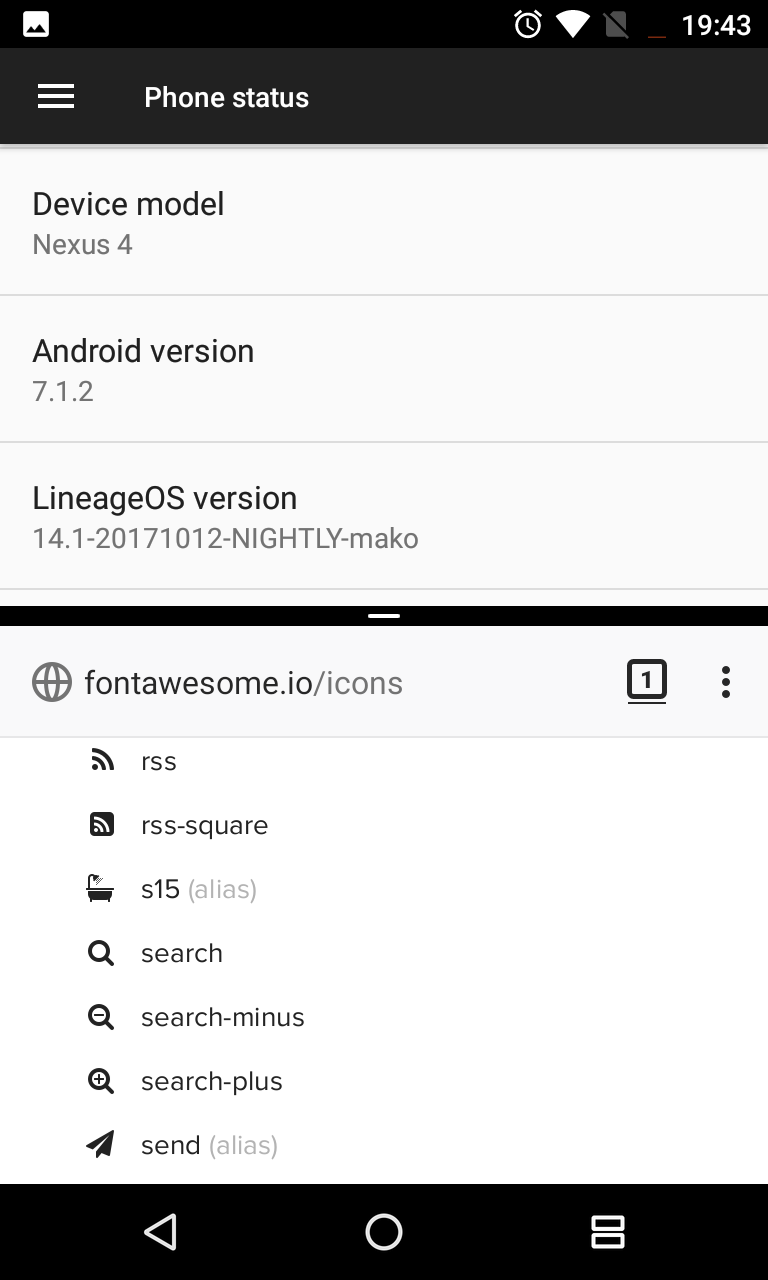Image resolution: width=768 pixels, height=1280 pixels.
Task: Select the rss feed icon in the list
Action: point(101,760)
